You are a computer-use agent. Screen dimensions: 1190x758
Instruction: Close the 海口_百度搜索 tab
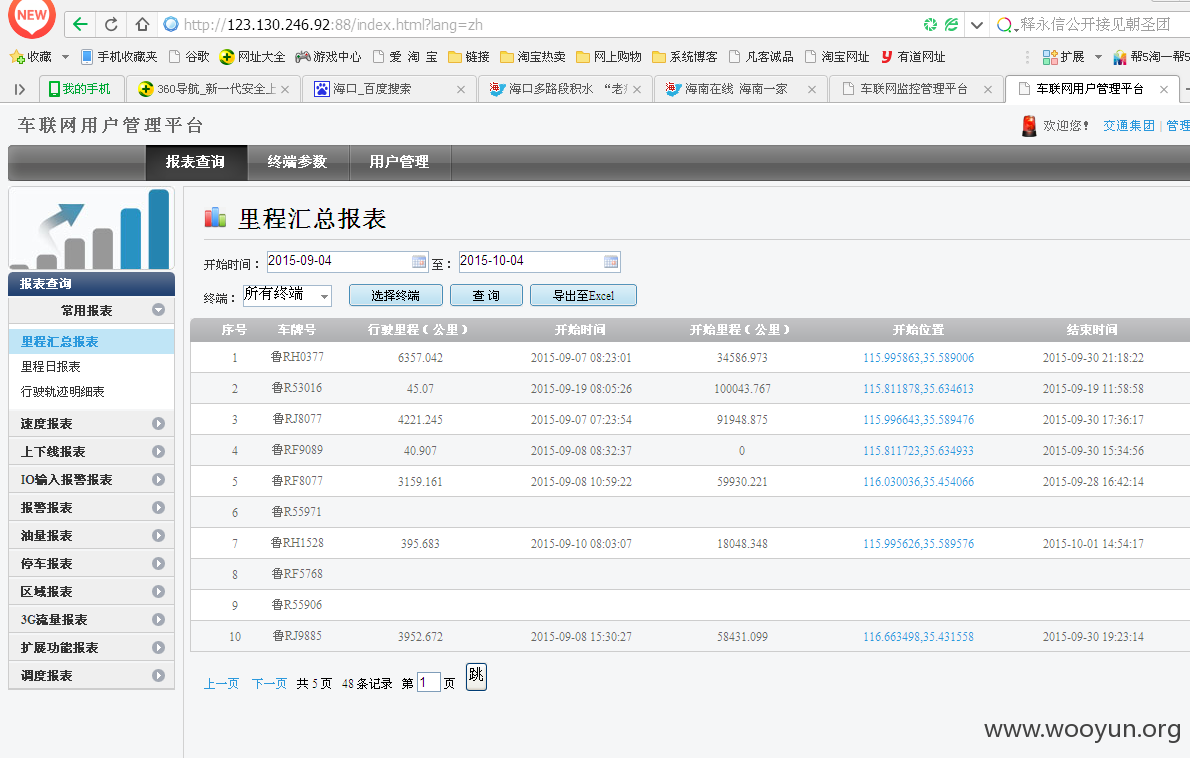point(461,90)
